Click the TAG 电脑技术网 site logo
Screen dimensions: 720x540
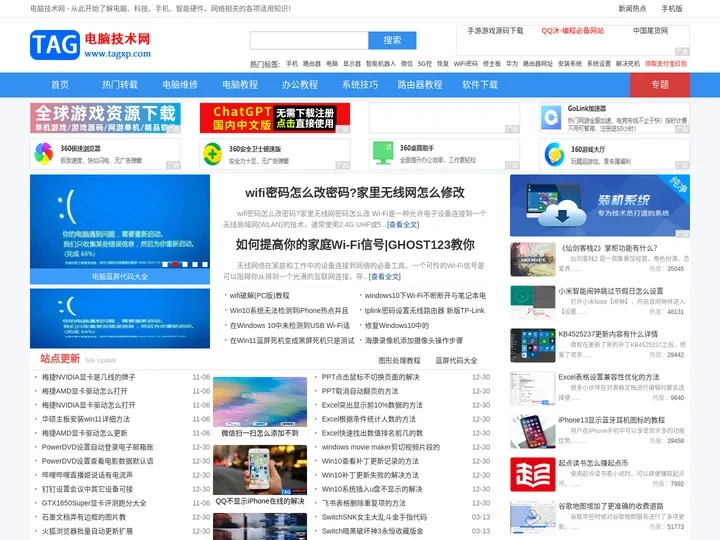[x=90, y=45]
